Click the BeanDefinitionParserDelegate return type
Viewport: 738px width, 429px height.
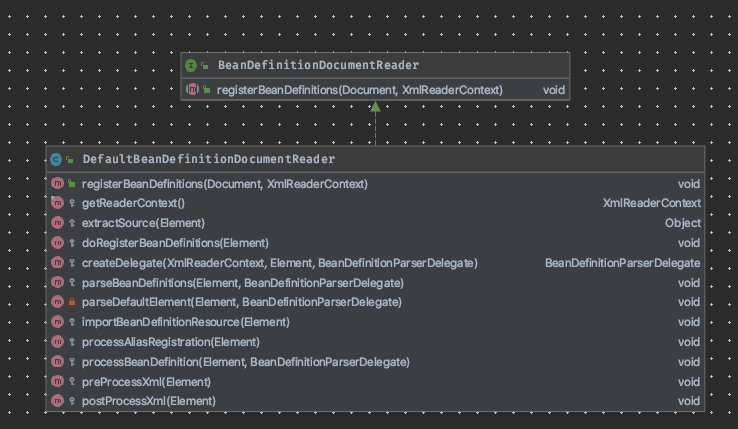(x=623, y=263)
